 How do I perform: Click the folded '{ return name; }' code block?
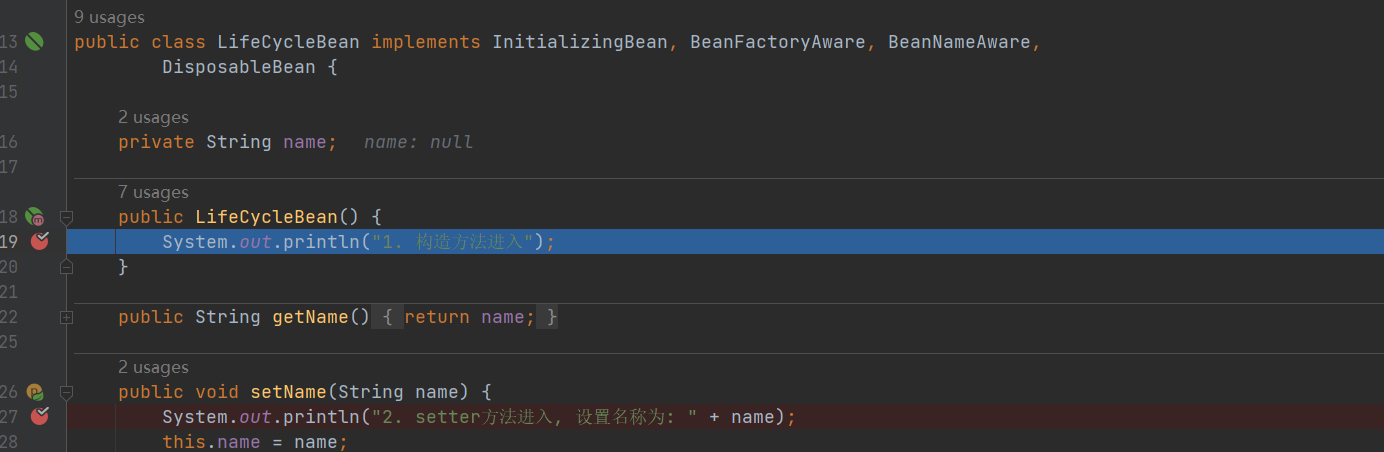(x=469, y=317)
